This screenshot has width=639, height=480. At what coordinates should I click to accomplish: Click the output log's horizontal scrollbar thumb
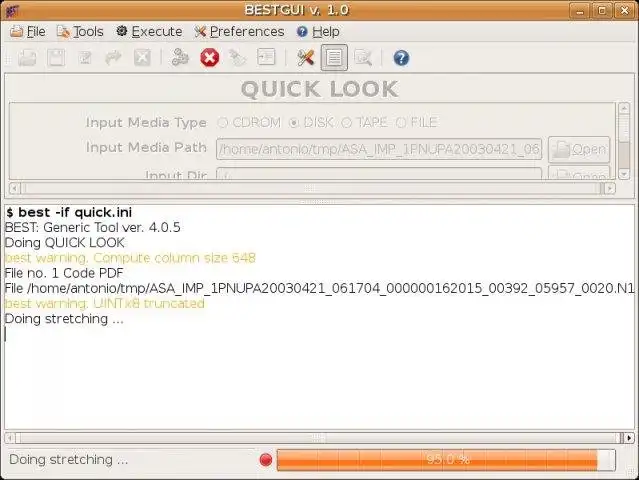[x=319, y=438]
